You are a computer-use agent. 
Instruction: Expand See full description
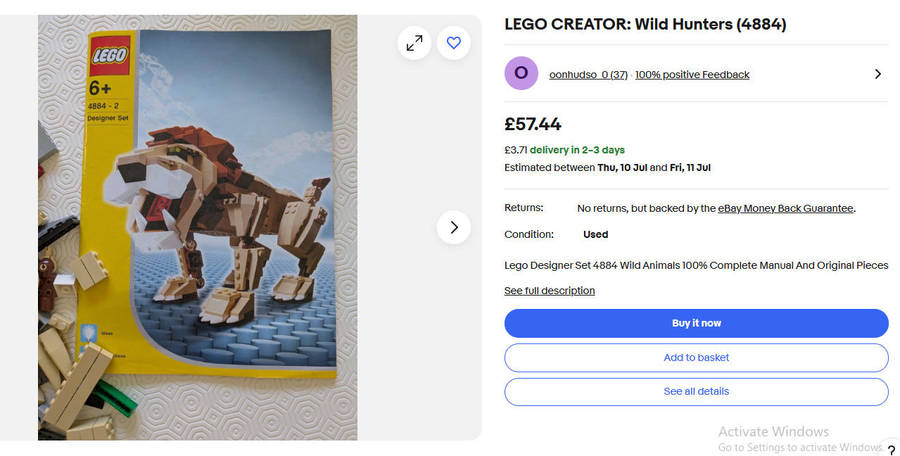click(x=549, y=291)
